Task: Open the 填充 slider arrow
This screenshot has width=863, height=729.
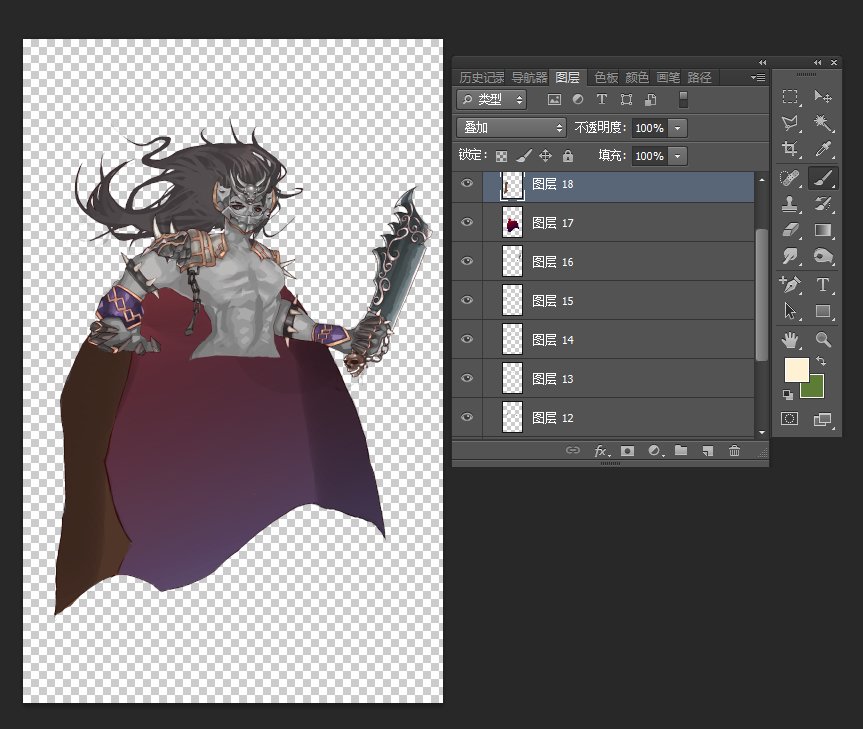Action: click(678, 156)
